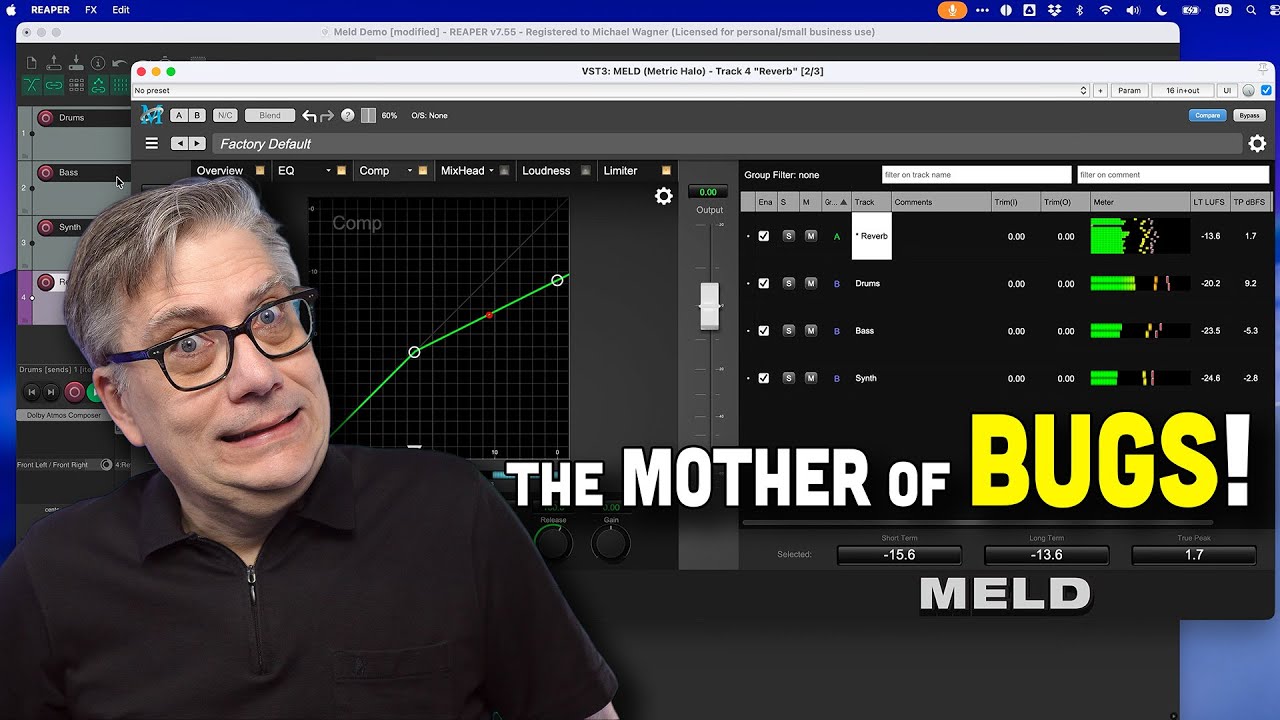Toggle the Comp section enable square
This screenshot has height=720, width=1280.
[x=423, y=171]
